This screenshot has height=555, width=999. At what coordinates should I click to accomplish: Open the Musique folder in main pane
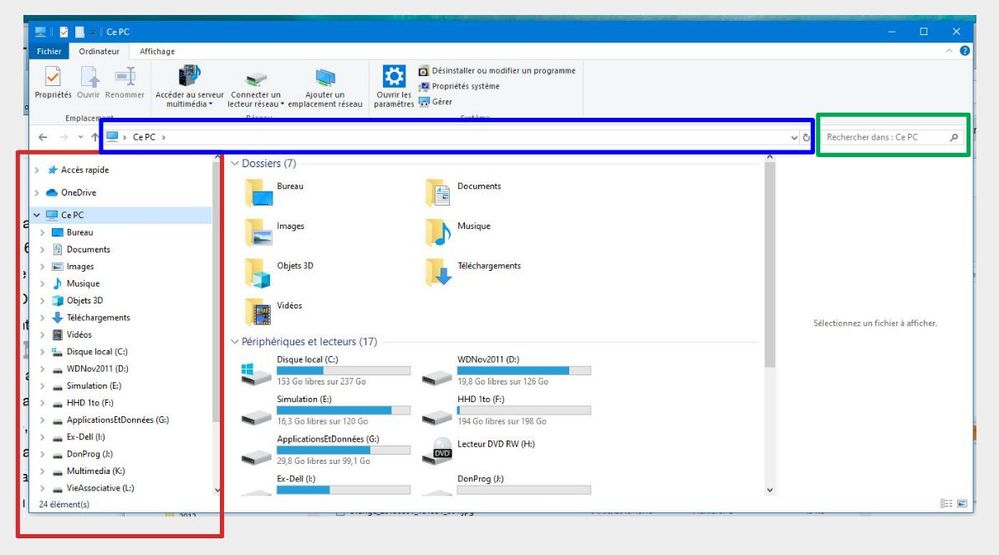click(x=439, y=232)
